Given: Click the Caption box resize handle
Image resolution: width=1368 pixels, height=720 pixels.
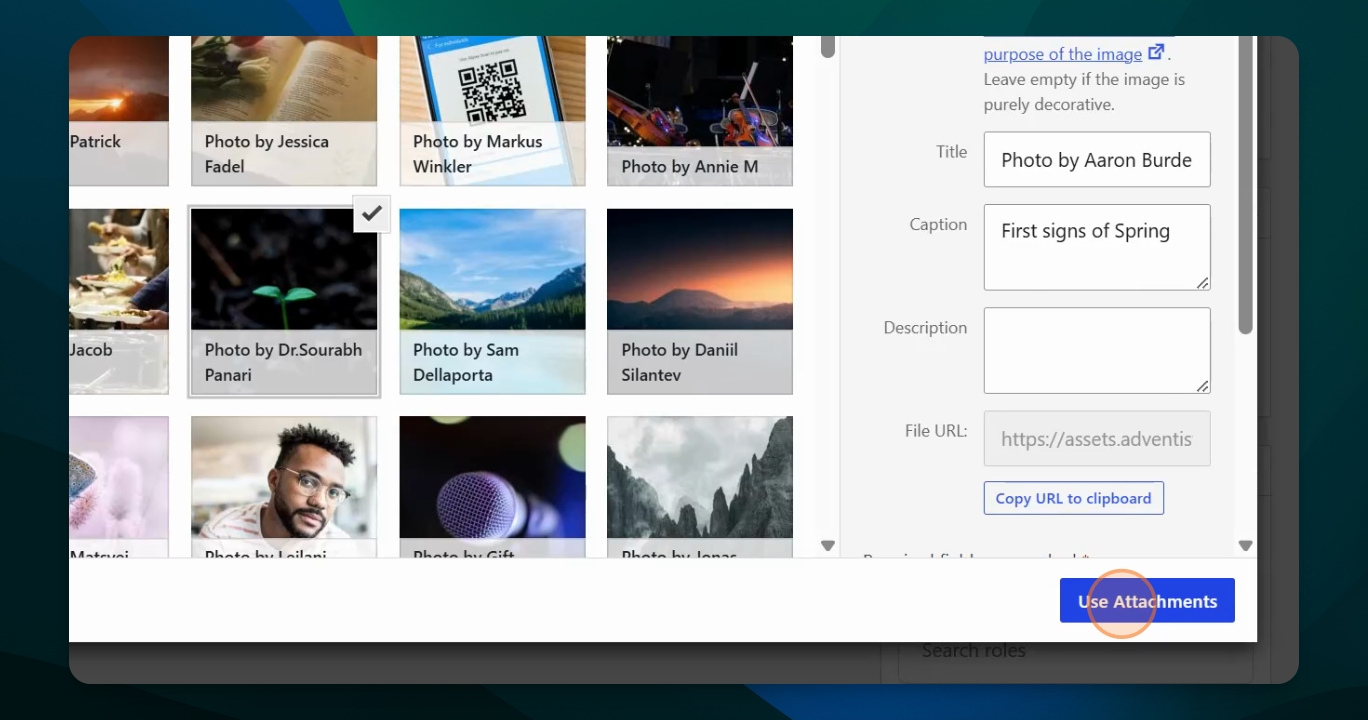Looking at the screenshot, I should coord(1202,283).
